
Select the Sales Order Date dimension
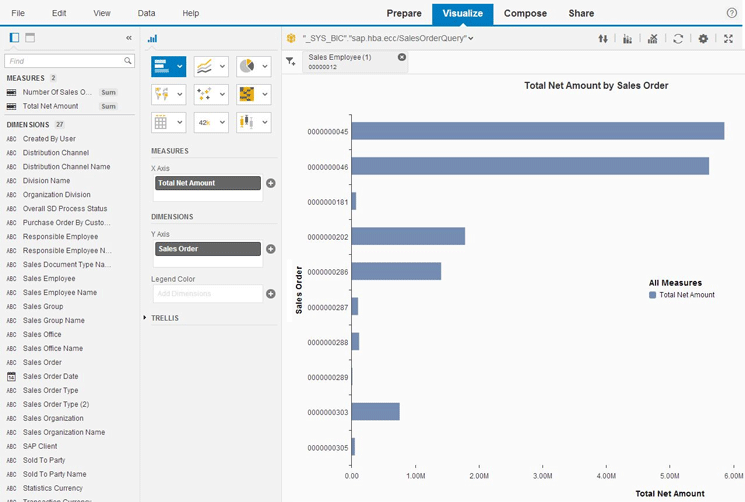(50, 376)
